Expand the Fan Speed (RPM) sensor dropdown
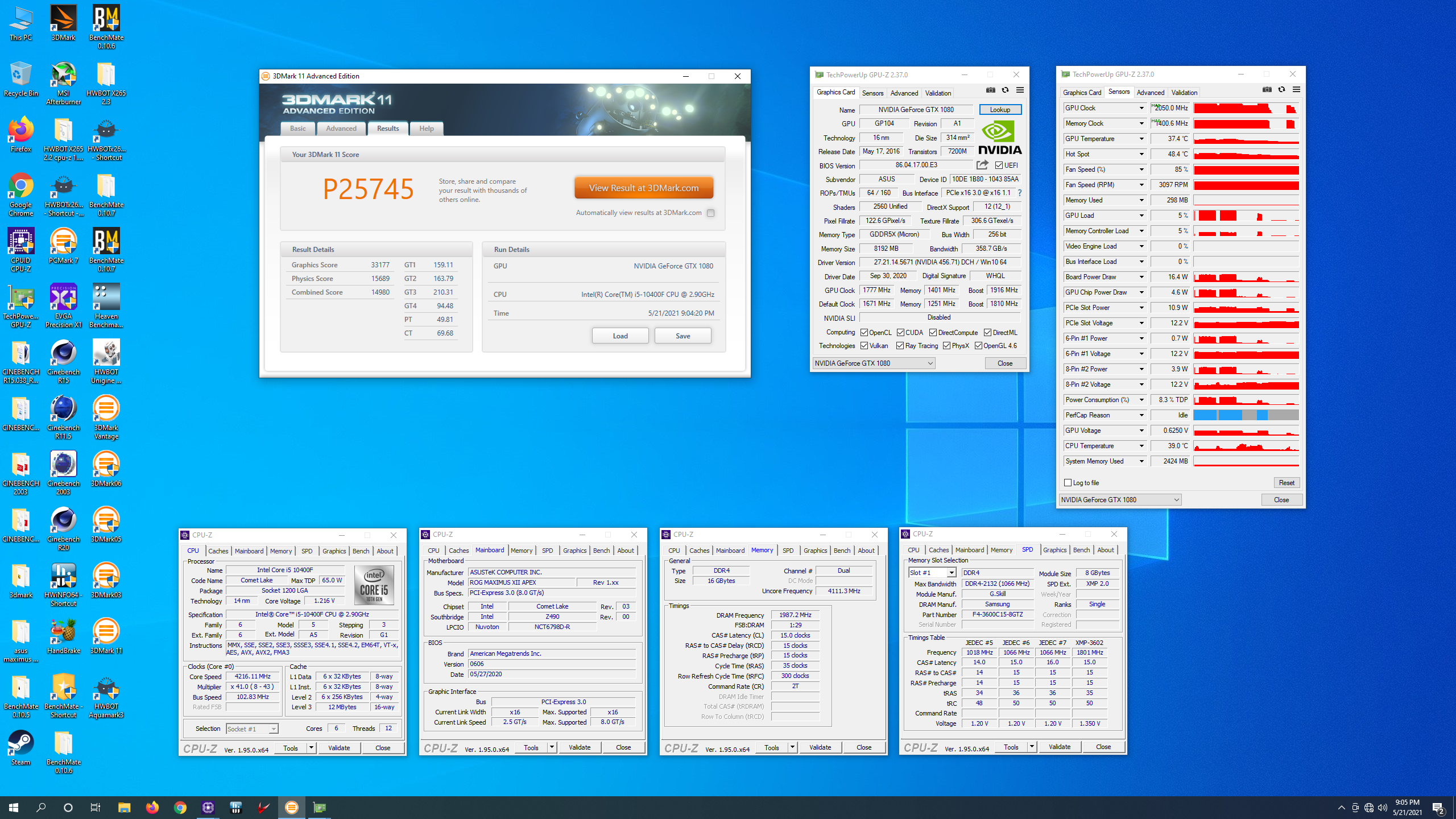1456x819 pixels. coord(1141,185)
